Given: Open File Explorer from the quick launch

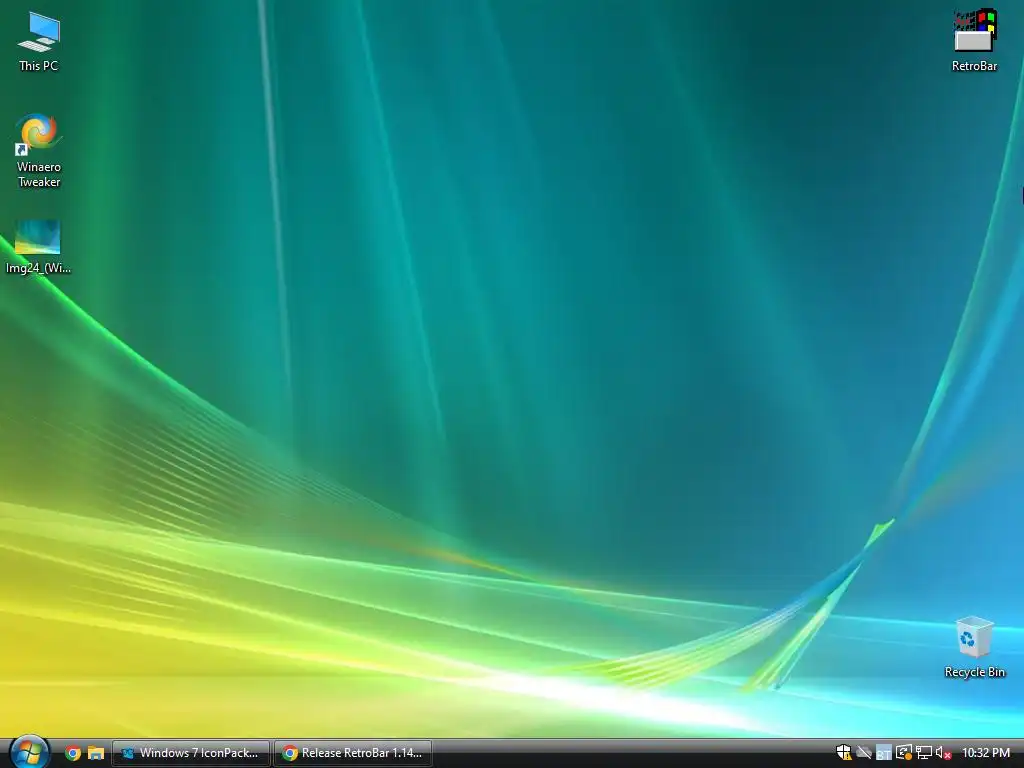Looking at the screenshot, I should (x=96, y=753).
